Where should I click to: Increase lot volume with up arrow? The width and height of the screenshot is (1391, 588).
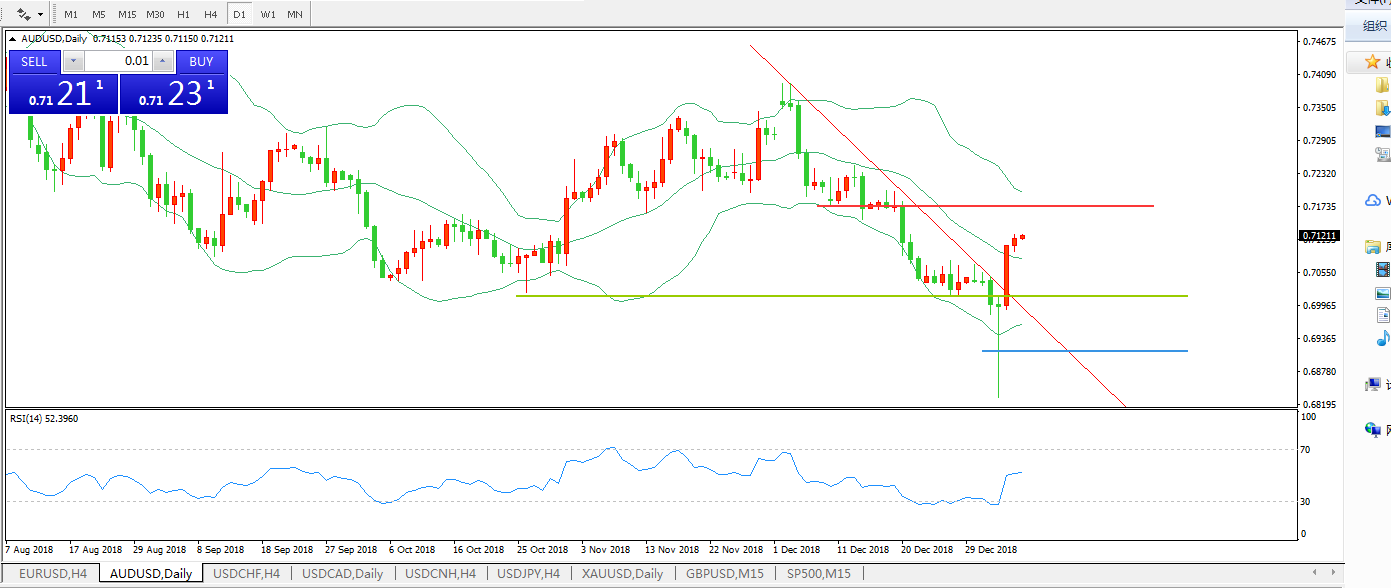(x=163, y=61)
